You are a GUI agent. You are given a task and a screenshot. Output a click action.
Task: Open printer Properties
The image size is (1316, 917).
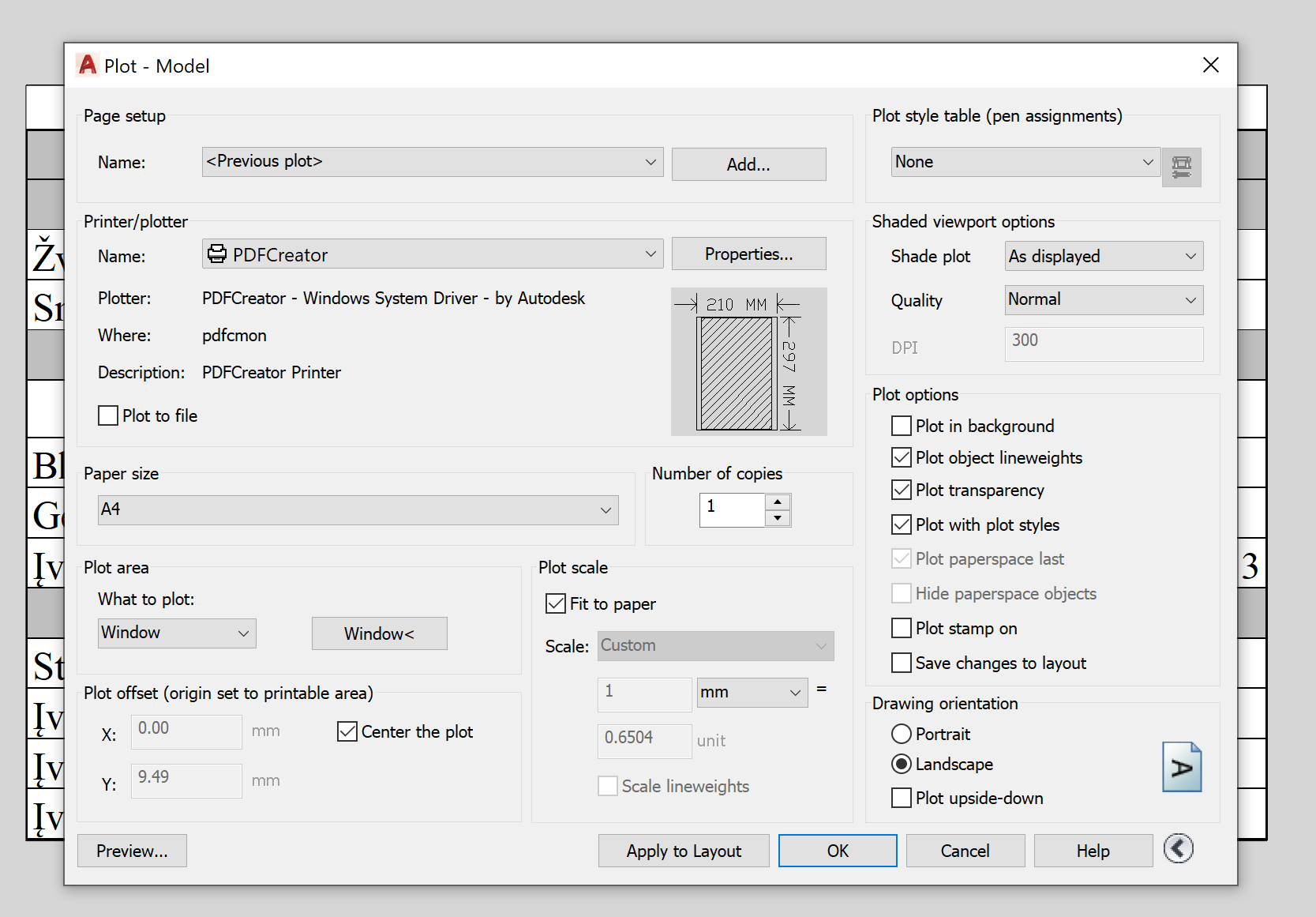click(x=748, y=254)
